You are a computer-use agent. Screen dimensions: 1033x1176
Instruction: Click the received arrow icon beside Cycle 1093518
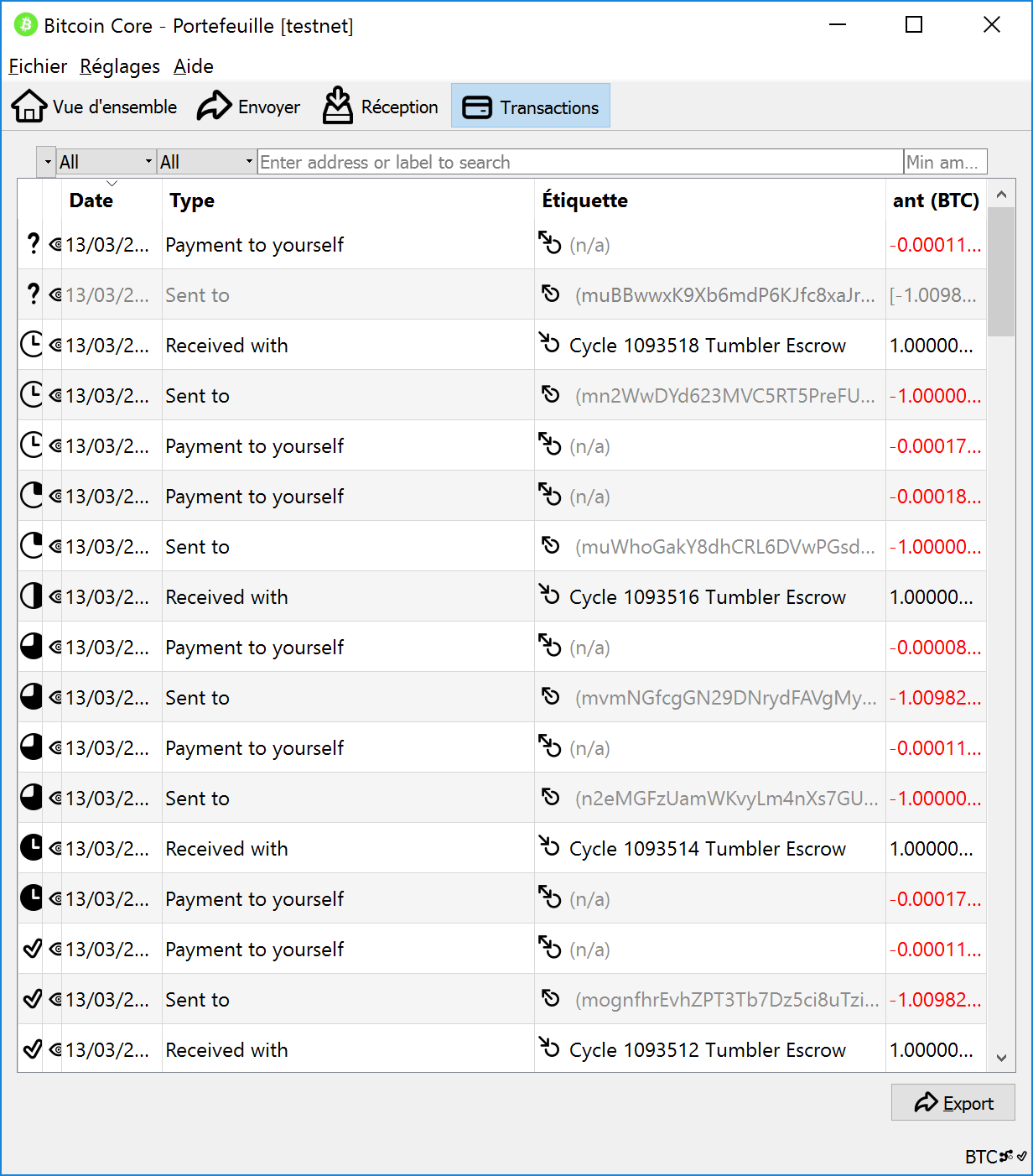[549, 343]
